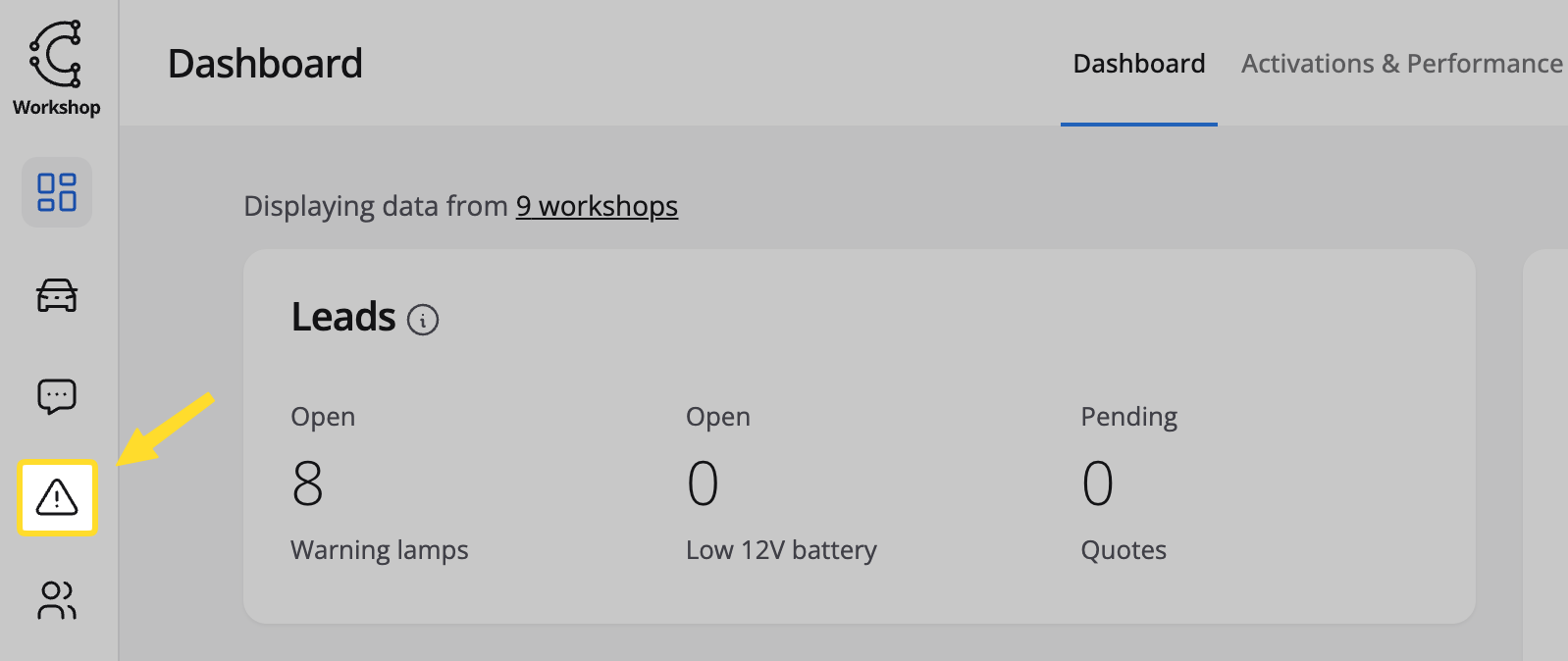Switch to Activations & Performance tab
Image resolution: width=1568 pixels, height=661 pixels.
(1402, 64)
